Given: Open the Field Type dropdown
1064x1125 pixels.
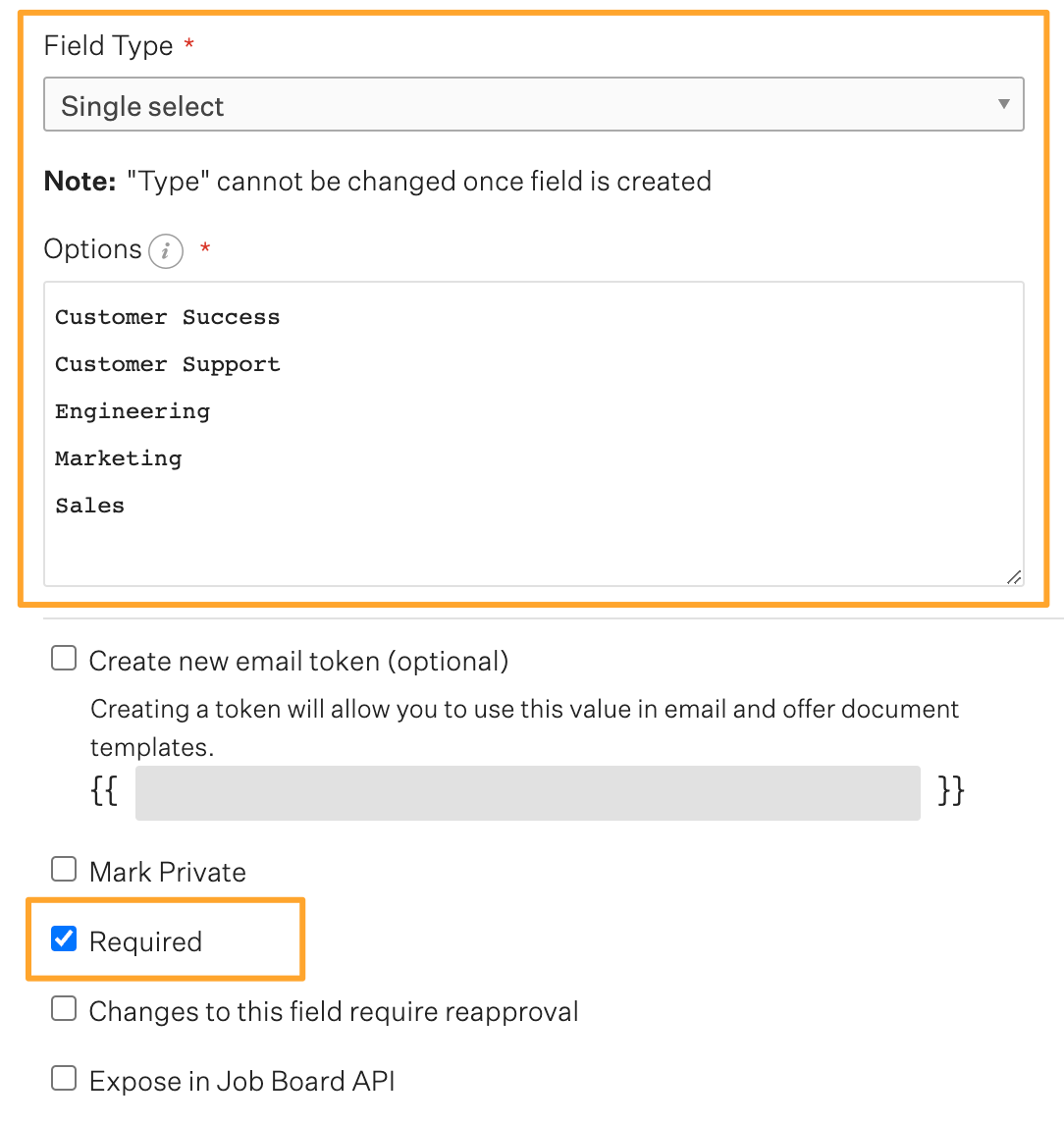Looking at the screenshot, I should point(533,104).
